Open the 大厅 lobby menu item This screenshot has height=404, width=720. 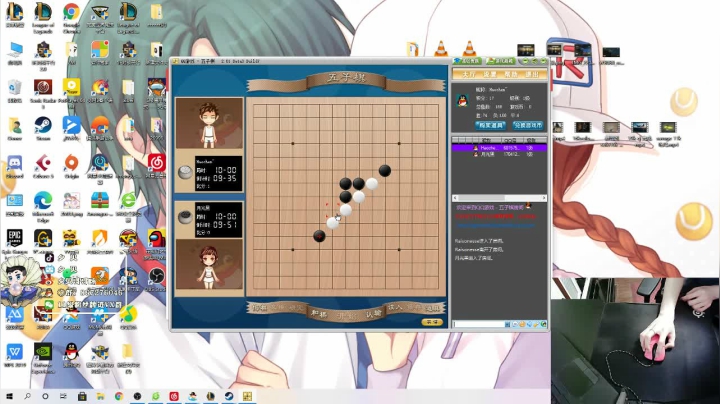pos(469,74)
